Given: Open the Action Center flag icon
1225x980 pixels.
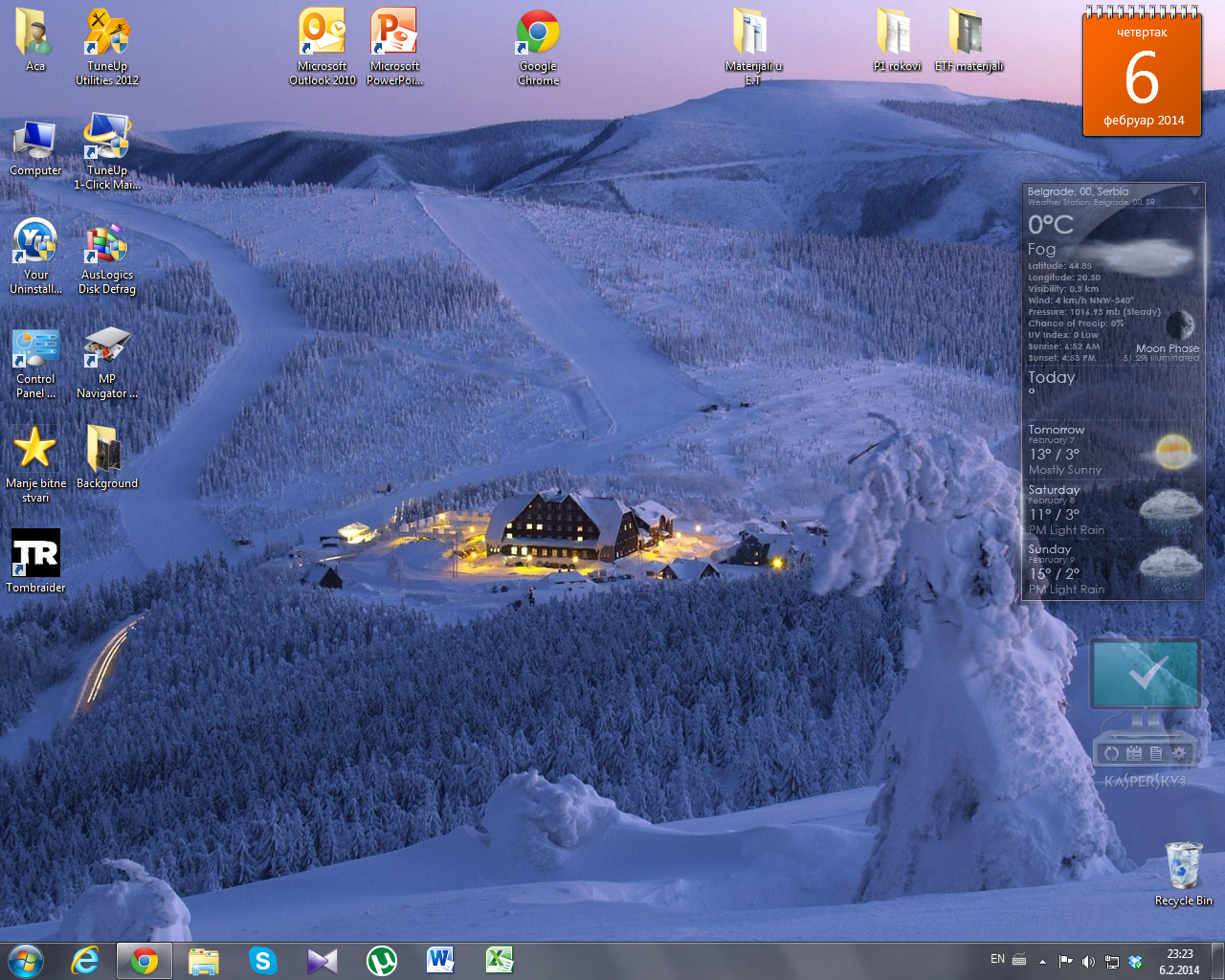Looking at the screenshot, I should pos(1065,961).
